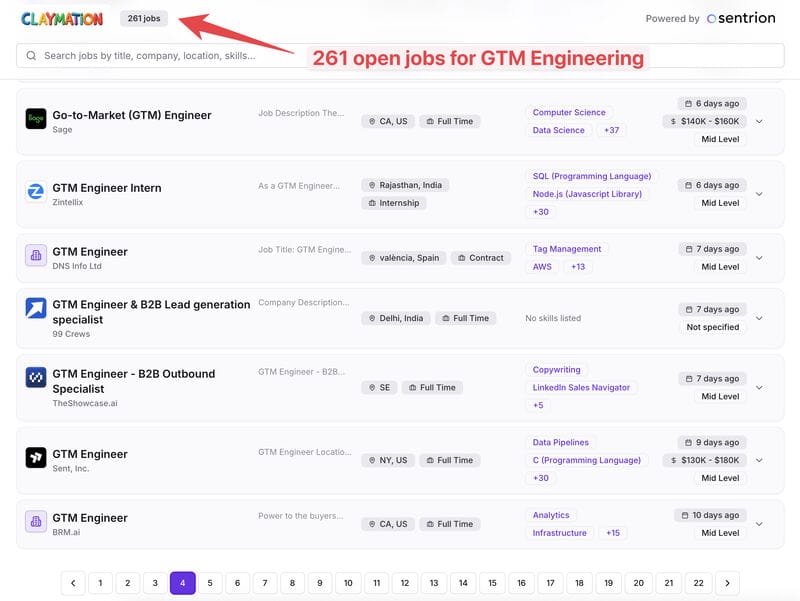
Task: Click the valència, Spain location chip
Action: [x=404, y=258]
